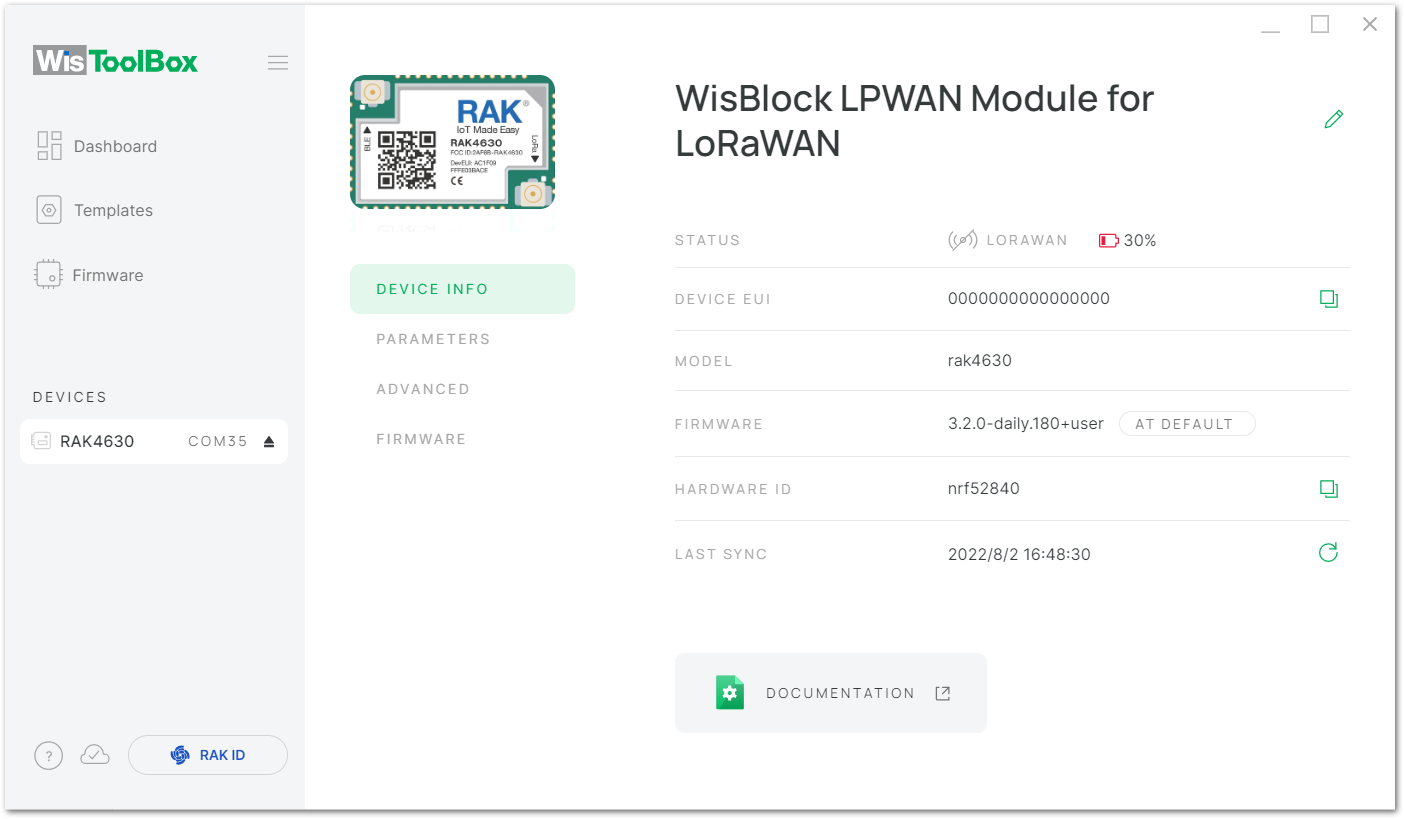Click the Templates gear icon
Screen dimensions: 1404x819
49,210
